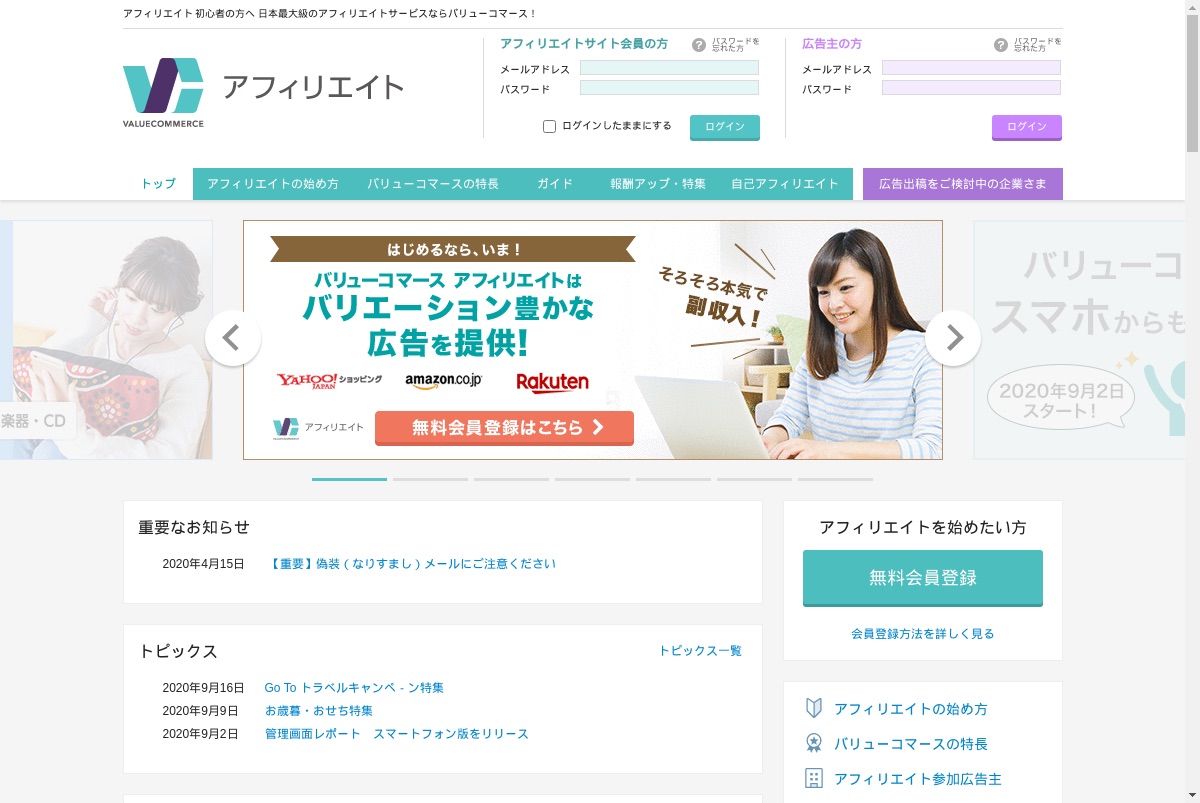Viewport: 1200px width, 803px height.
Task: Click affiliate パスワードを忘れた方 text link
Action: click(735, 45)
